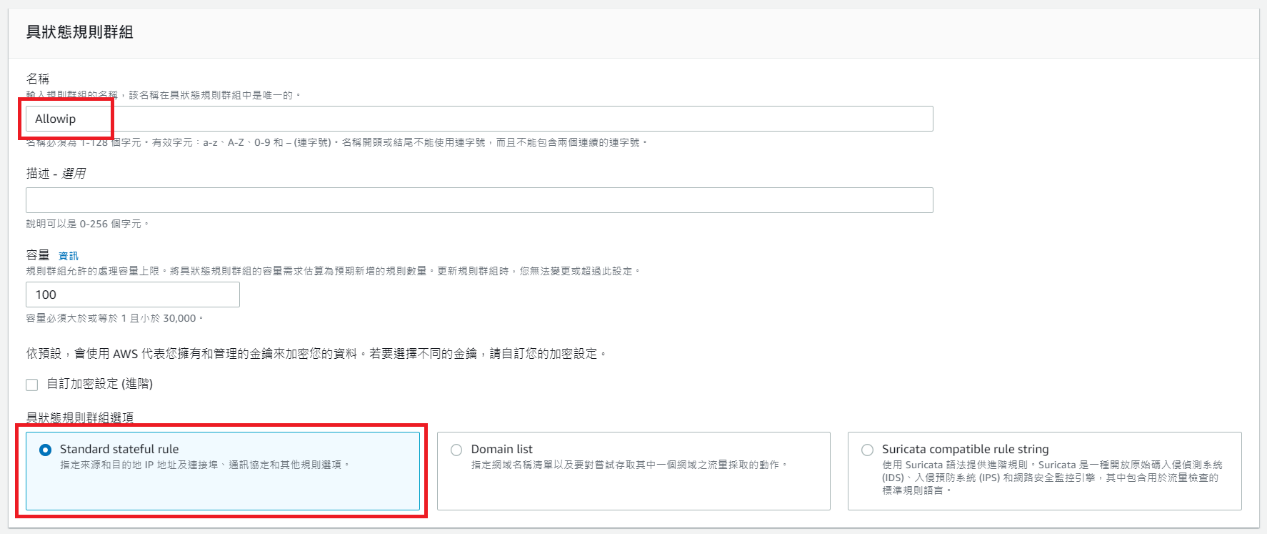Click the 容量 field showing 100
Viewport: 1267px width, 534px height.
[133, 295]
